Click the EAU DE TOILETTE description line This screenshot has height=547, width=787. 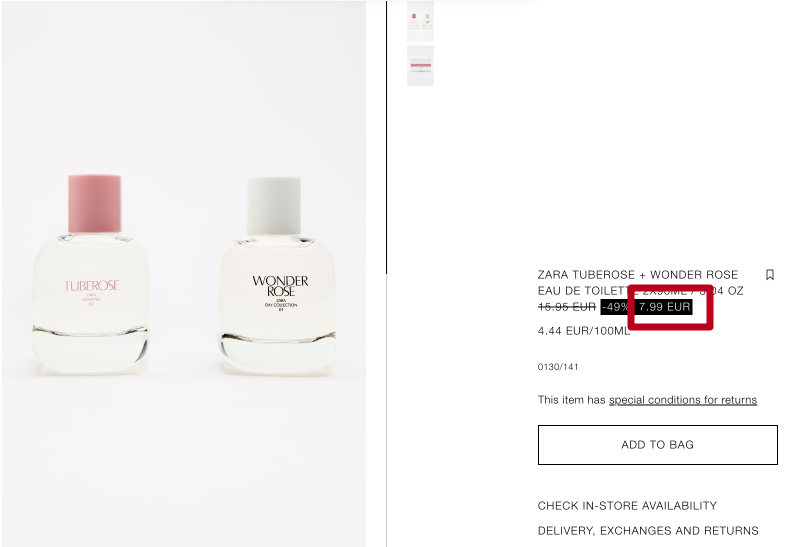pos(640,291)
